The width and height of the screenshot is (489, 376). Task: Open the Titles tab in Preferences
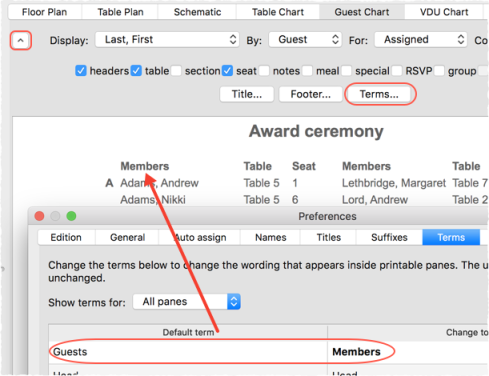329,237
